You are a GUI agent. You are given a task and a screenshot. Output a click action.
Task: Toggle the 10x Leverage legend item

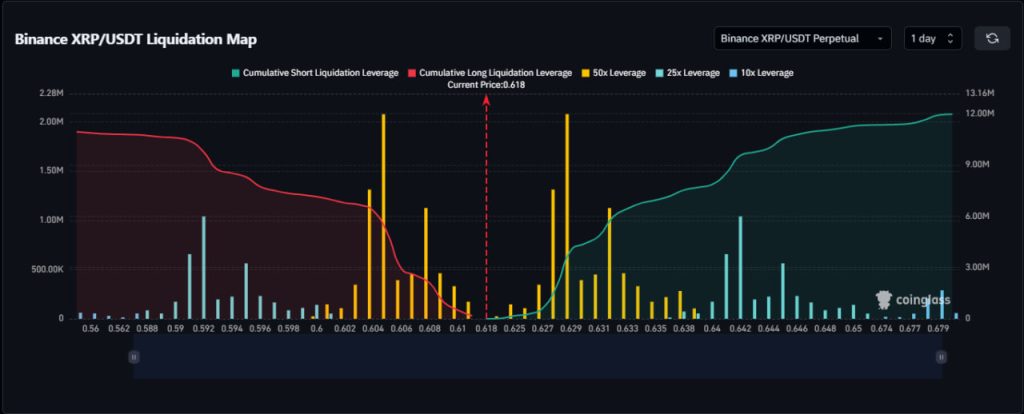coord(760,73)
